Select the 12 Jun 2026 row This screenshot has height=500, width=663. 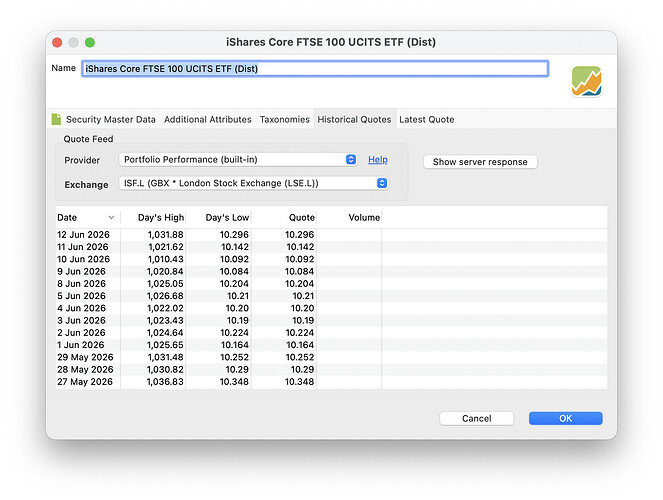(332, 235)
